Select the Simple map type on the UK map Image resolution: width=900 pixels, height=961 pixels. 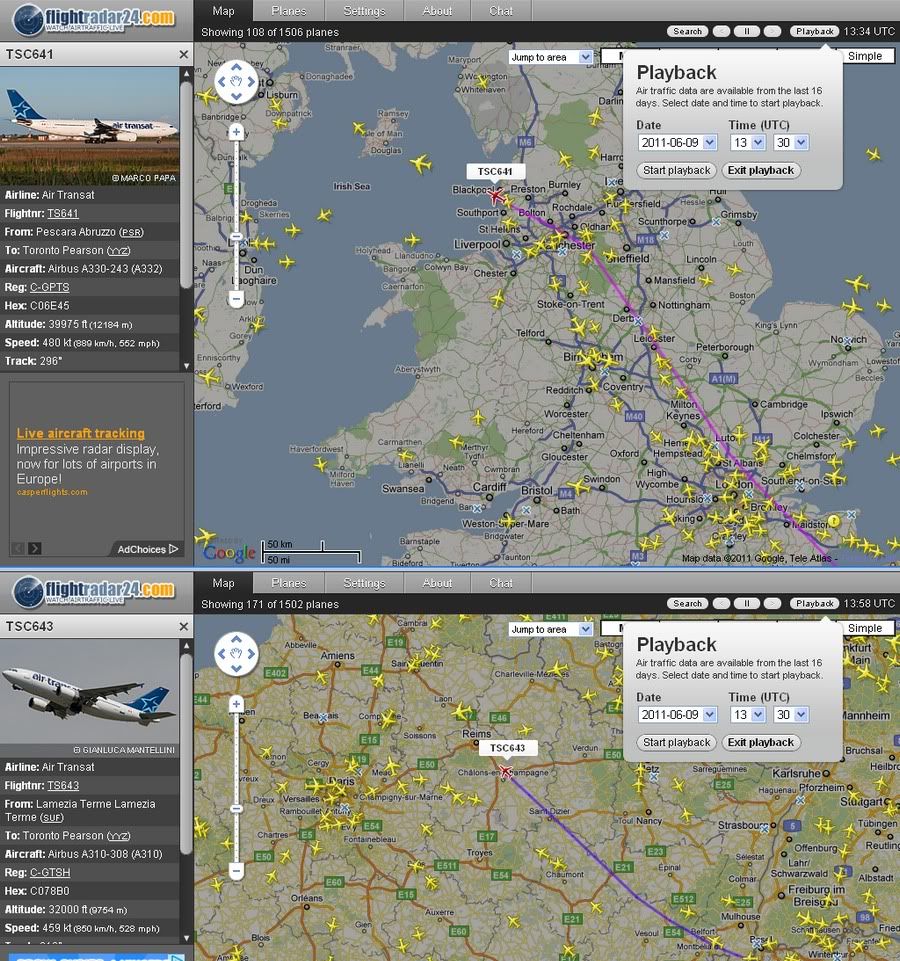coord(865,56)
